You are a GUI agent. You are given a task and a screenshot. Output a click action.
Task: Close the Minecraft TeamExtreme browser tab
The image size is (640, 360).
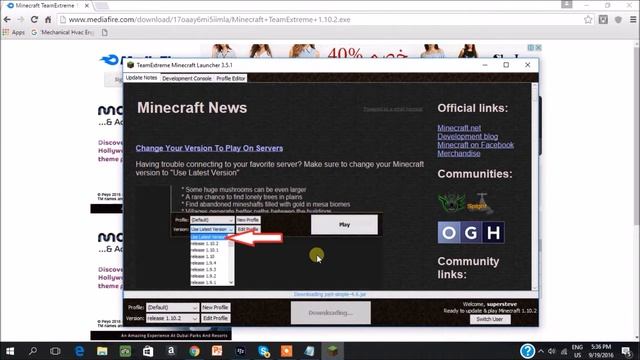coord(87,6)
